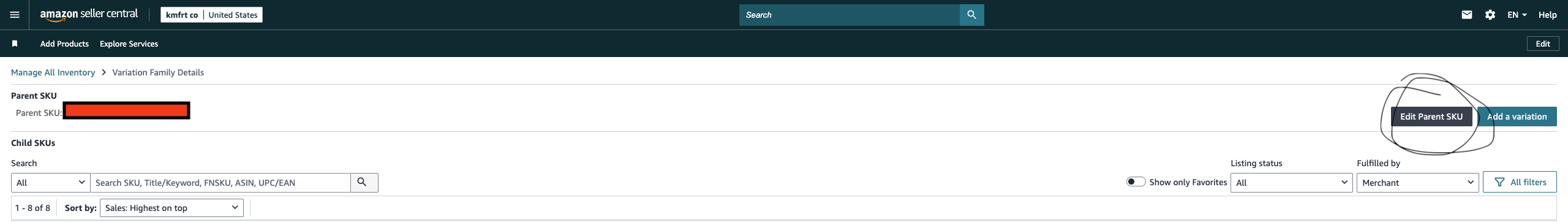Open the hamburger navigation menu
The width and height of the screenshot is (1568, 222).
point(15,15)
